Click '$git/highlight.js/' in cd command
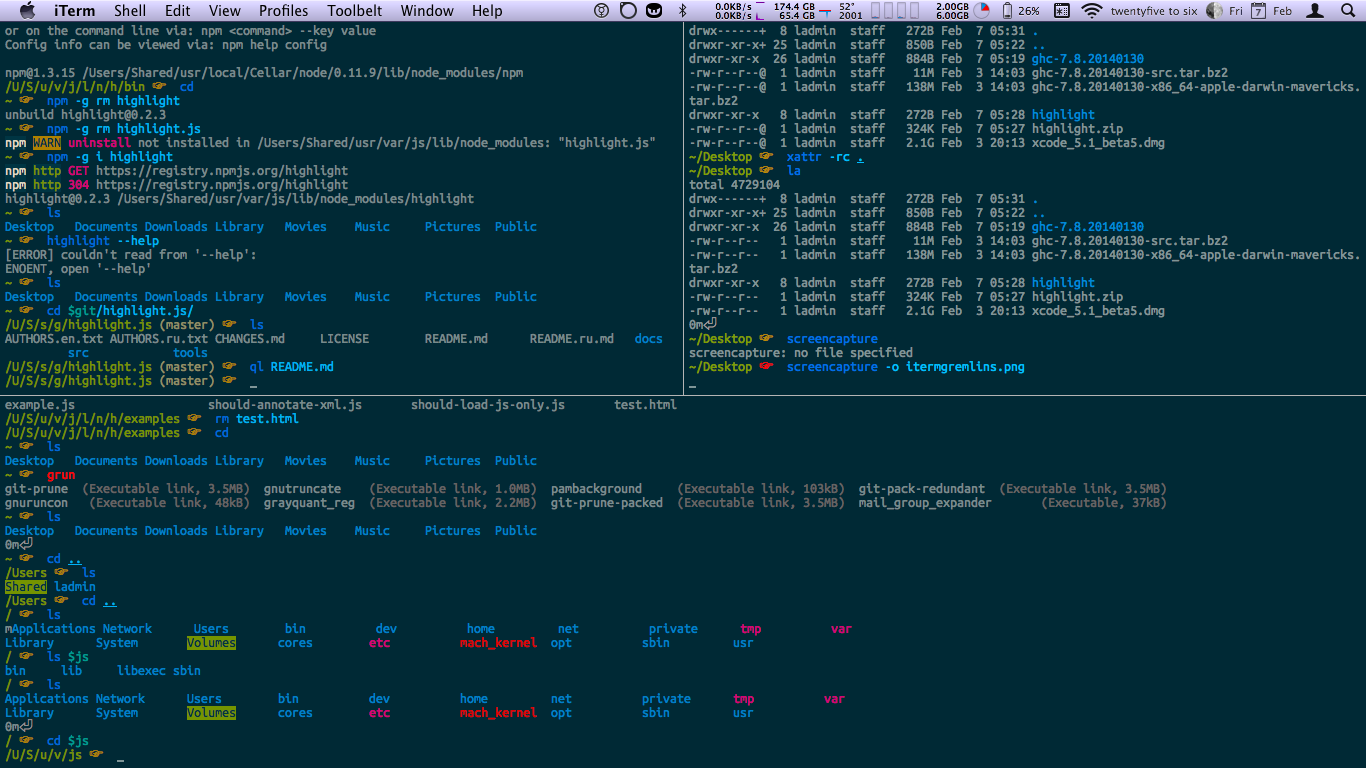The image size is (1366, 768). click(x=131, y=311)
